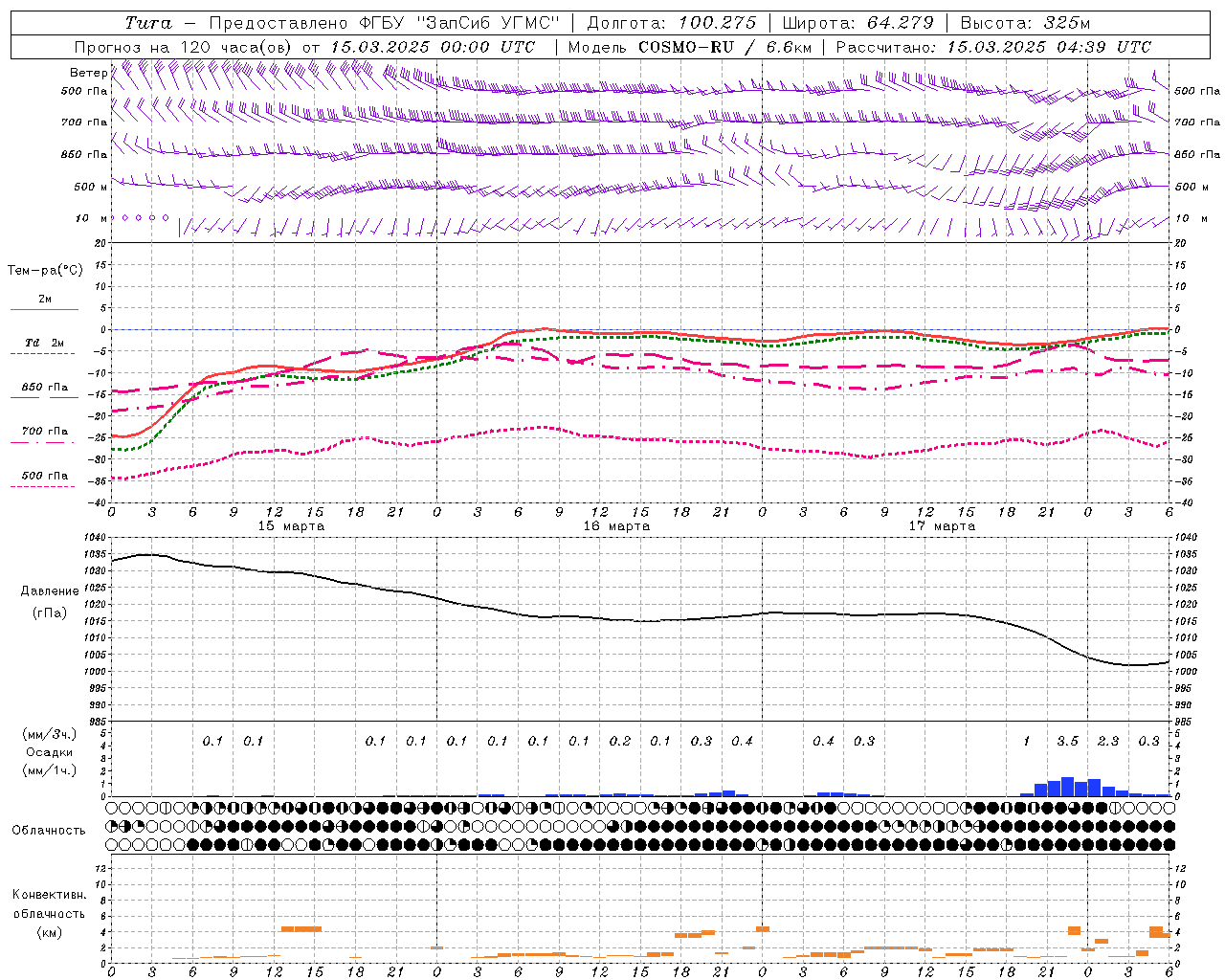Click the '17 марта' date label
The height and width of the screenshot is (980, 1225).
(942, 526)
